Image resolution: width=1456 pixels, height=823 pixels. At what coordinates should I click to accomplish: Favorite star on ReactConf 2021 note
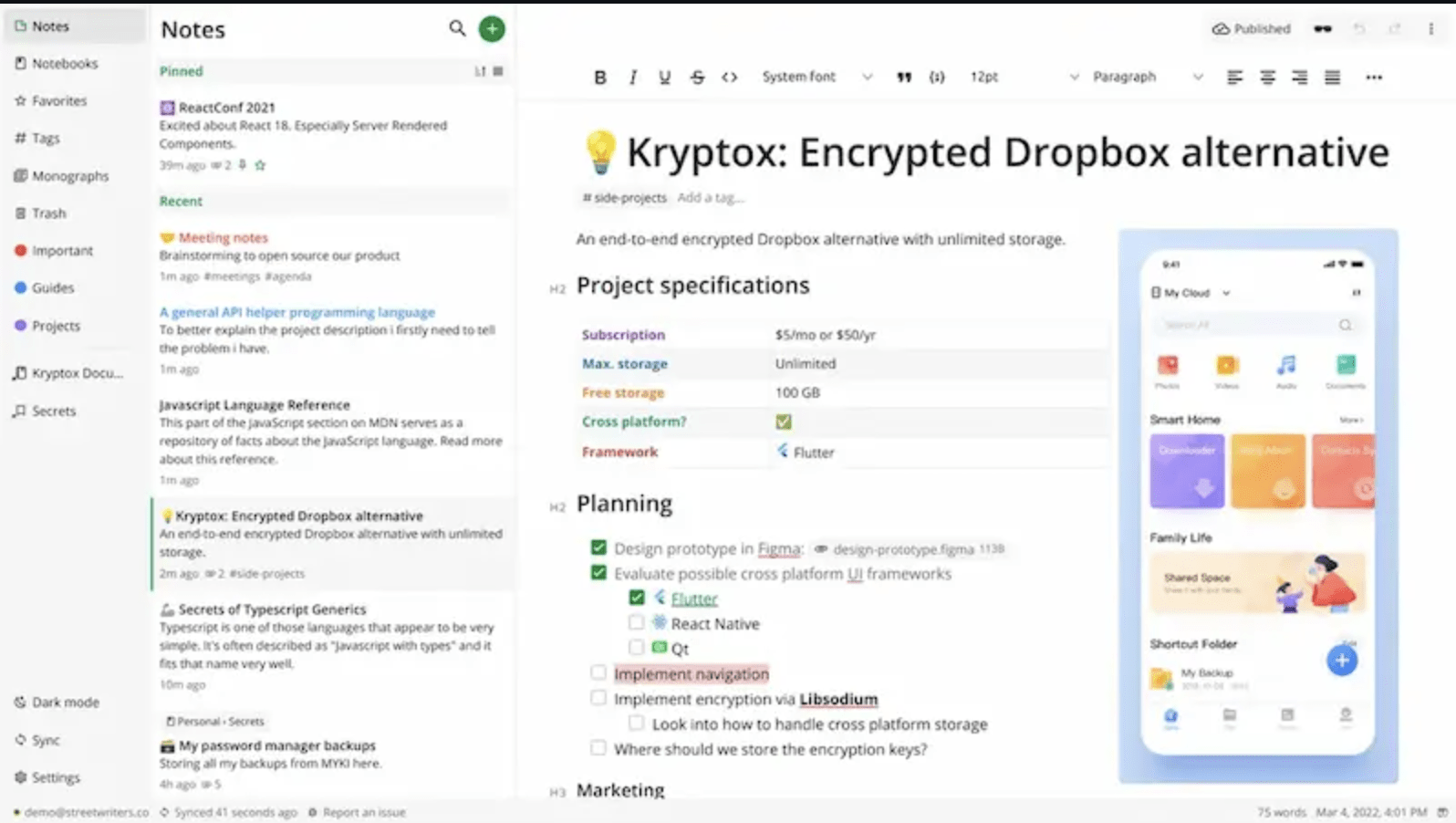point(260,165)
